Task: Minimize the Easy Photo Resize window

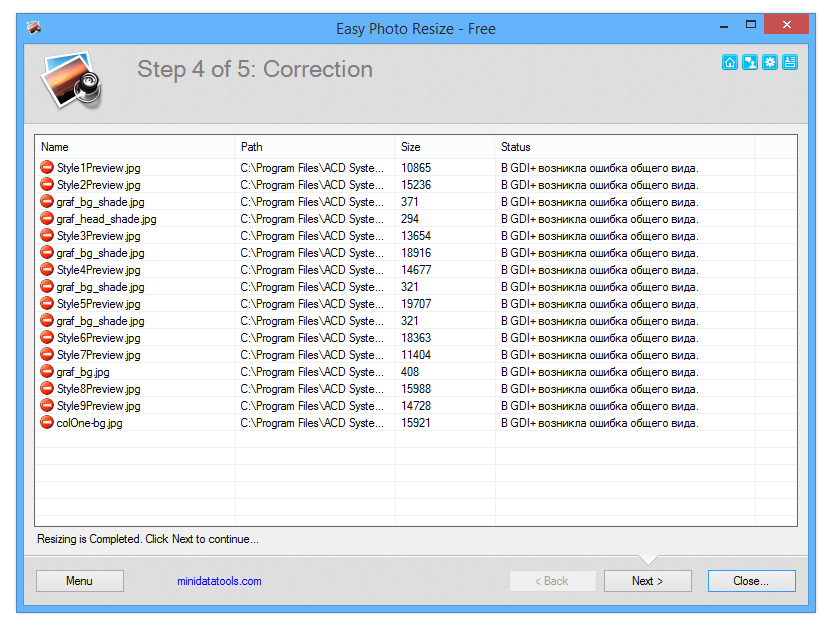Action: click(x=724, y=26)
